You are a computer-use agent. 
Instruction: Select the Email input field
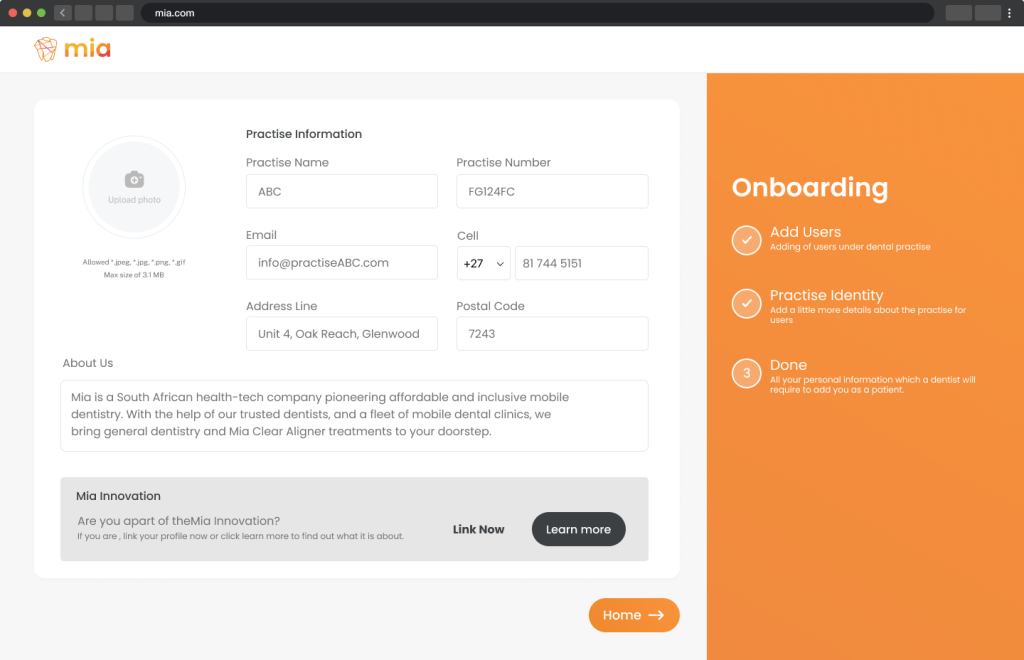tap(341, 263)
